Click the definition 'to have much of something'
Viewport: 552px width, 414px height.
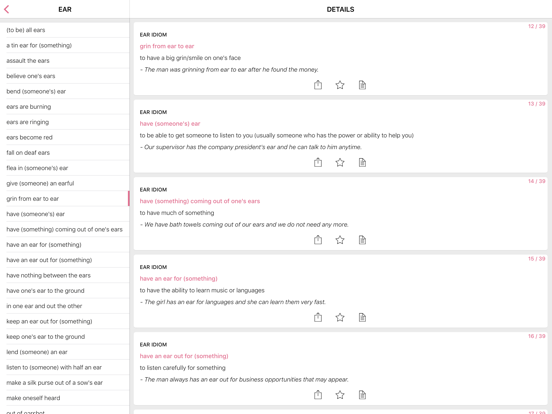pos(177,213)
